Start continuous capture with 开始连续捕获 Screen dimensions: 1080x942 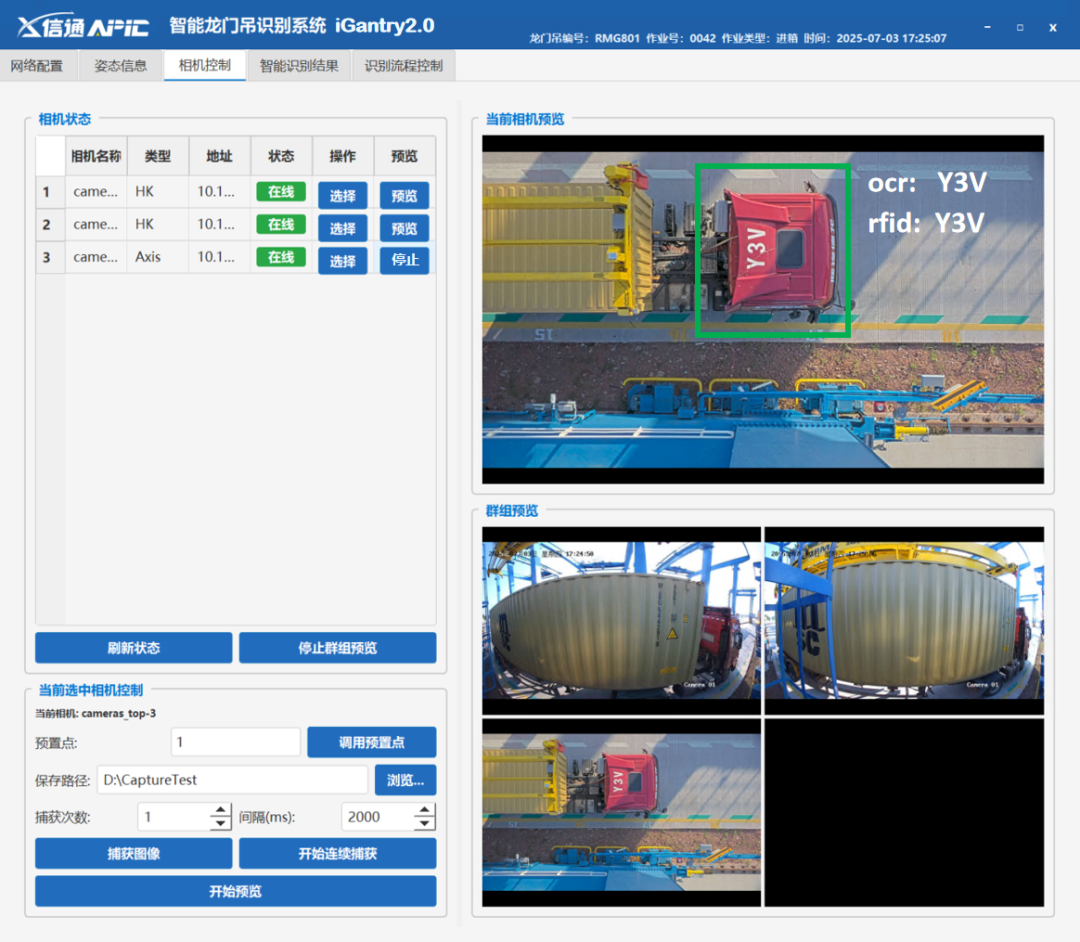337,853
